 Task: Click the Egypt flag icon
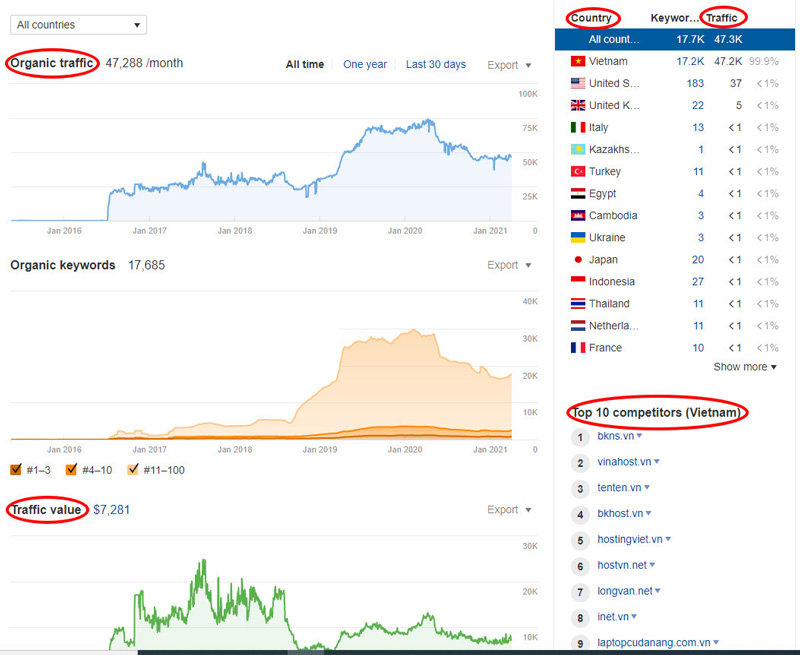(578, 193)
